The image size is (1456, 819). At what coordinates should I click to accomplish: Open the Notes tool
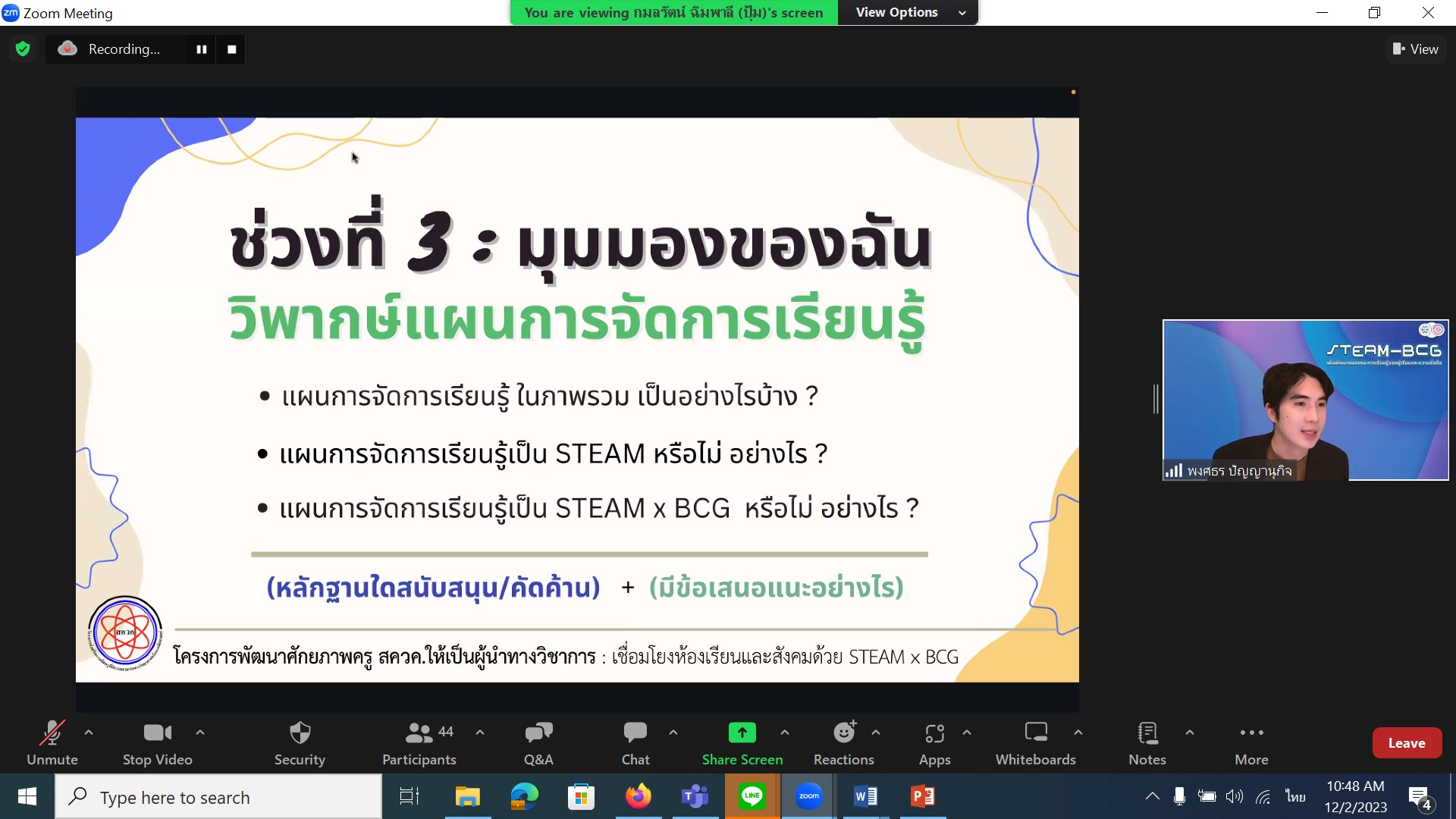point(1147,743)
